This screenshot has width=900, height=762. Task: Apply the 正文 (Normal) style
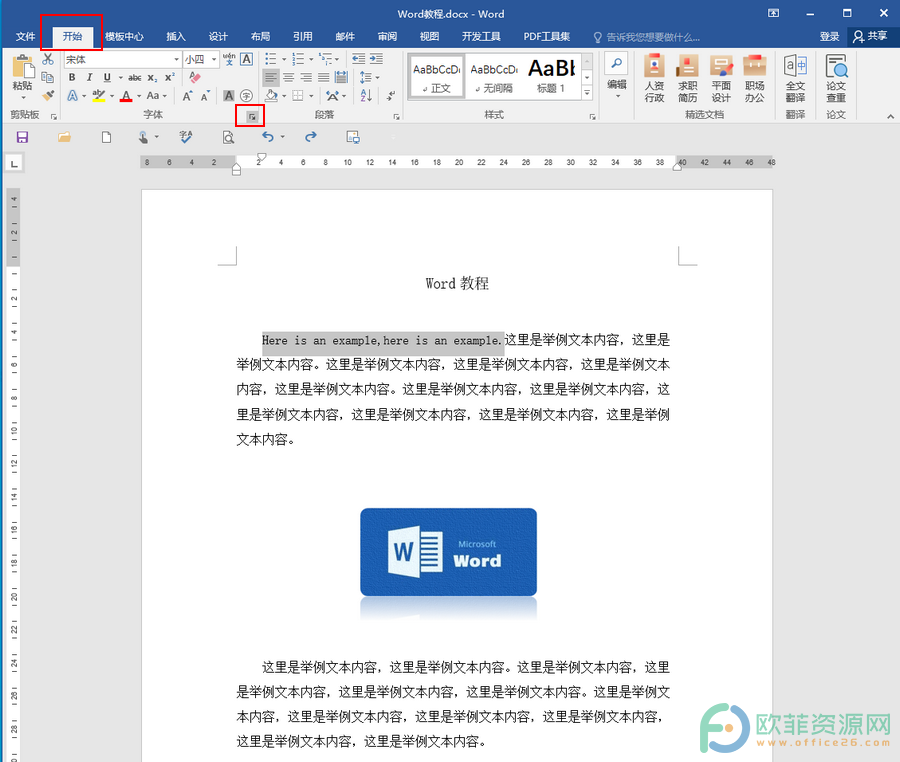437,77
